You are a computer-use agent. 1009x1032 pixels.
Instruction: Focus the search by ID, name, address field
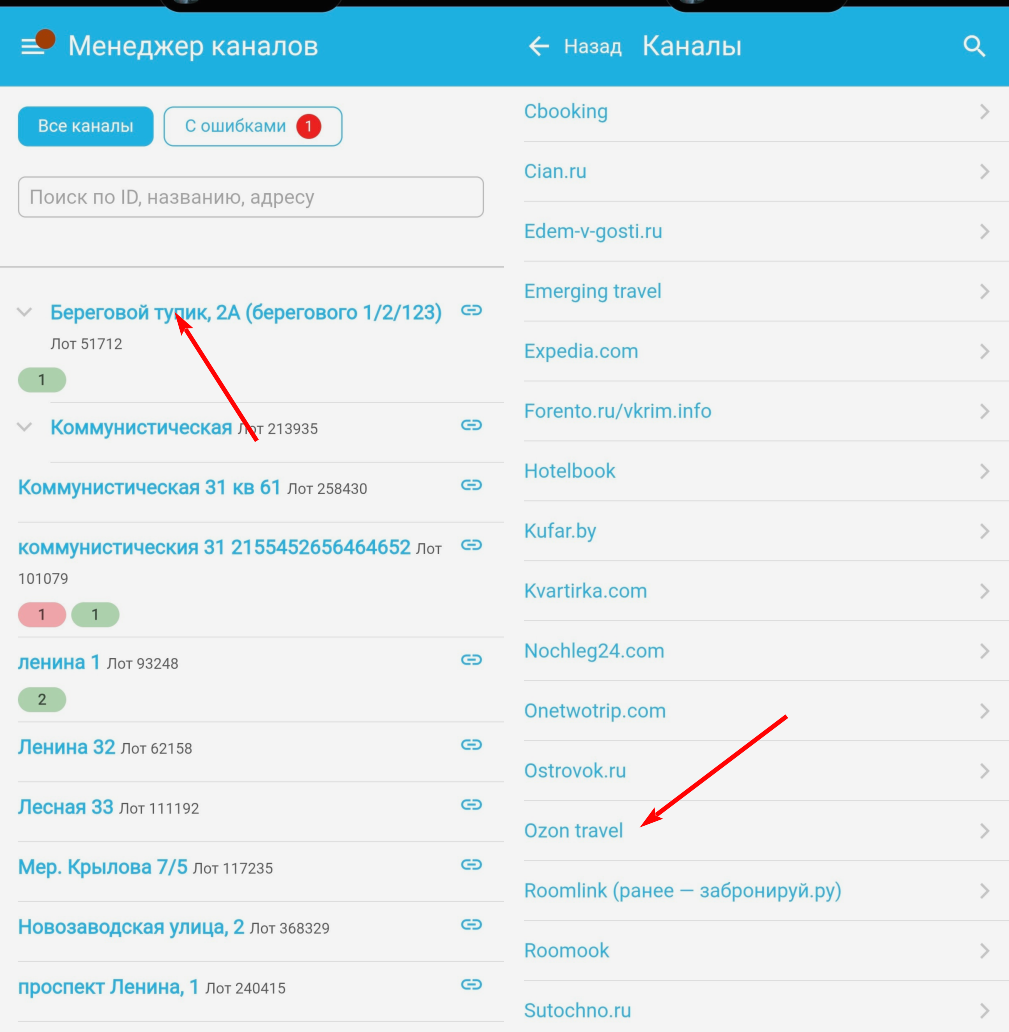tap(251, 197)
